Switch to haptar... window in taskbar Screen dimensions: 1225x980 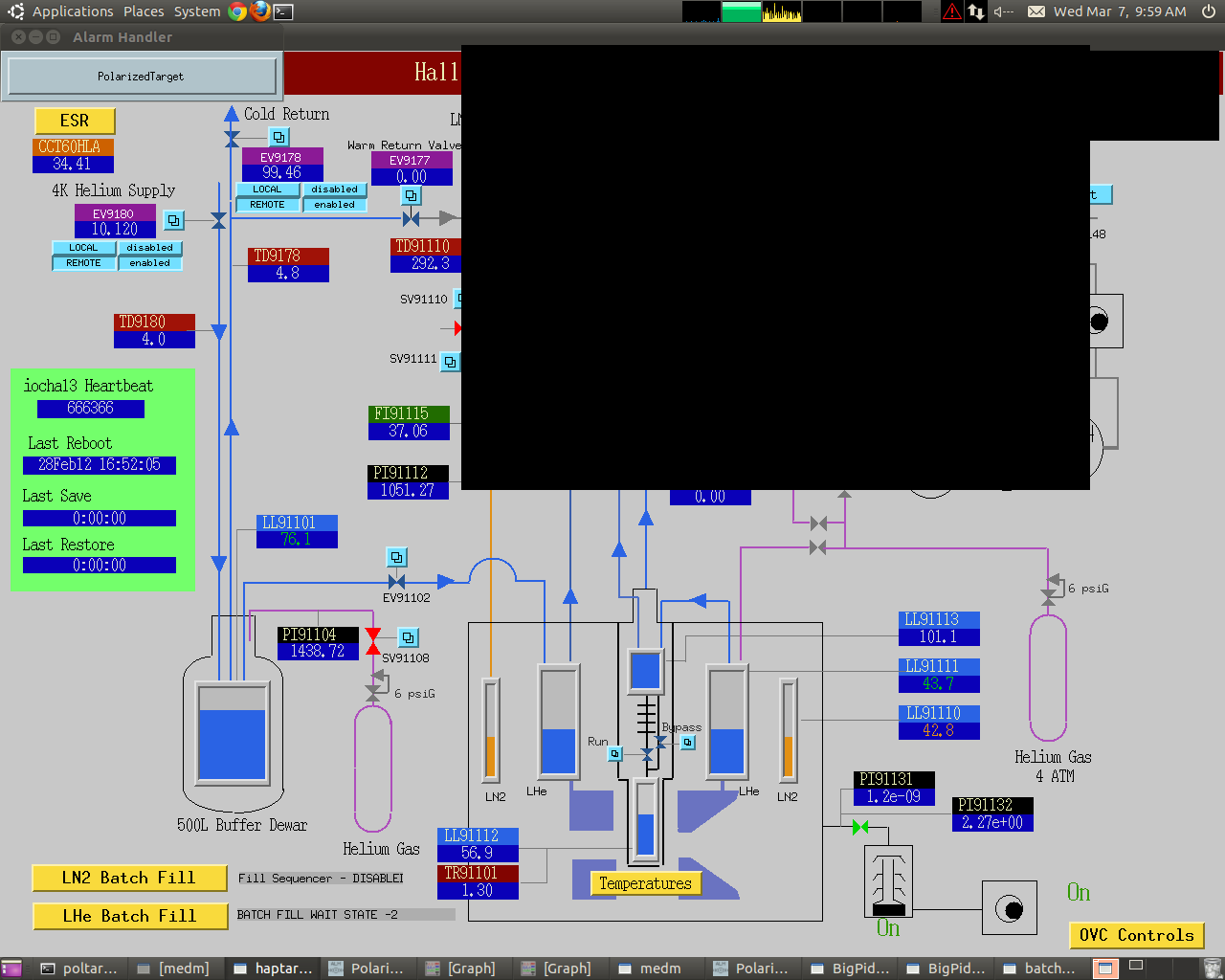[x=273, y=969]
